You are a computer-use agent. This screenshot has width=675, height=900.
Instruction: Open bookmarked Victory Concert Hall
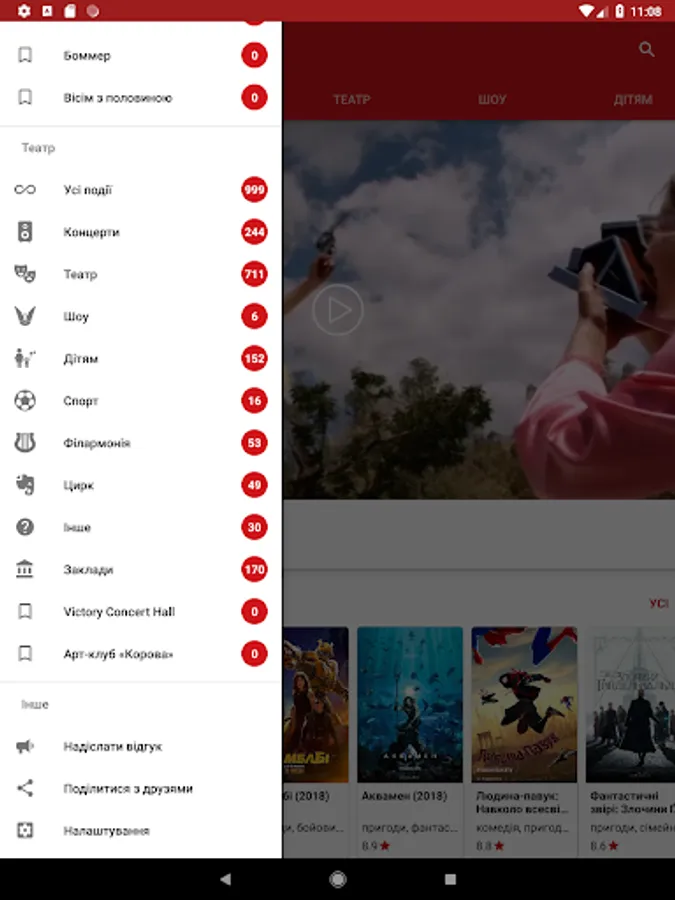(118, 612)
